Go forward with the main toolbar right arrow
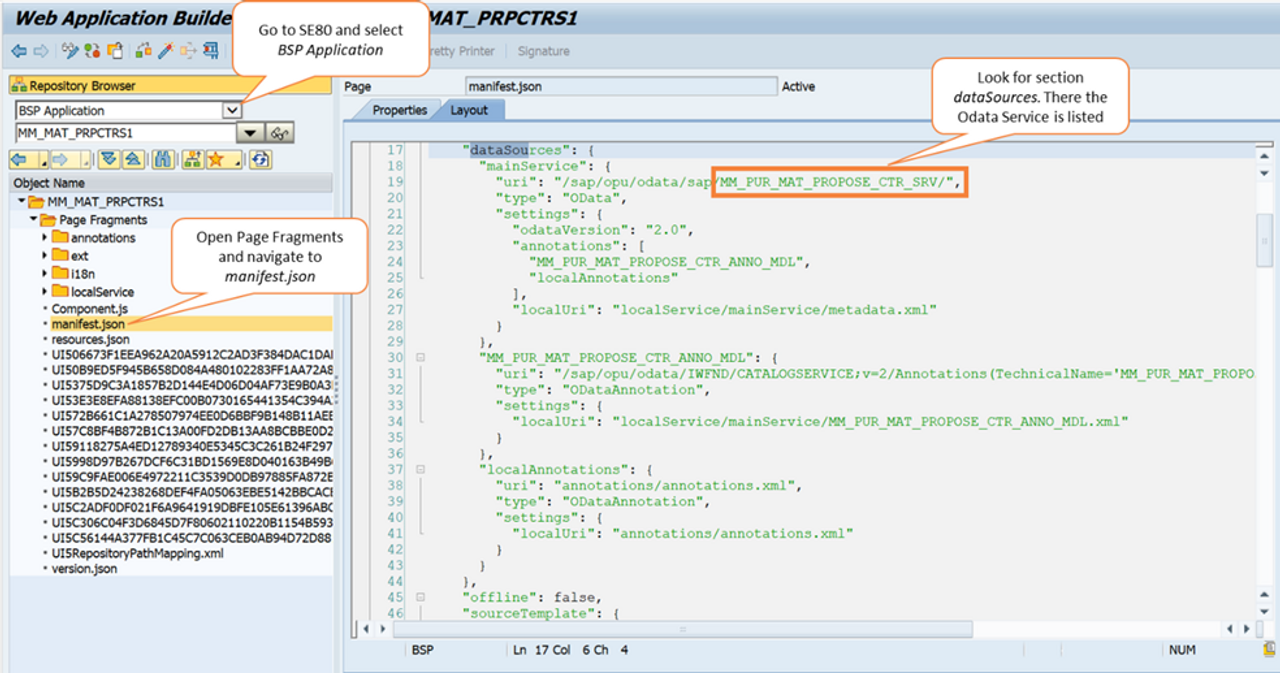 pyautogui.click(x=41, y=50)
